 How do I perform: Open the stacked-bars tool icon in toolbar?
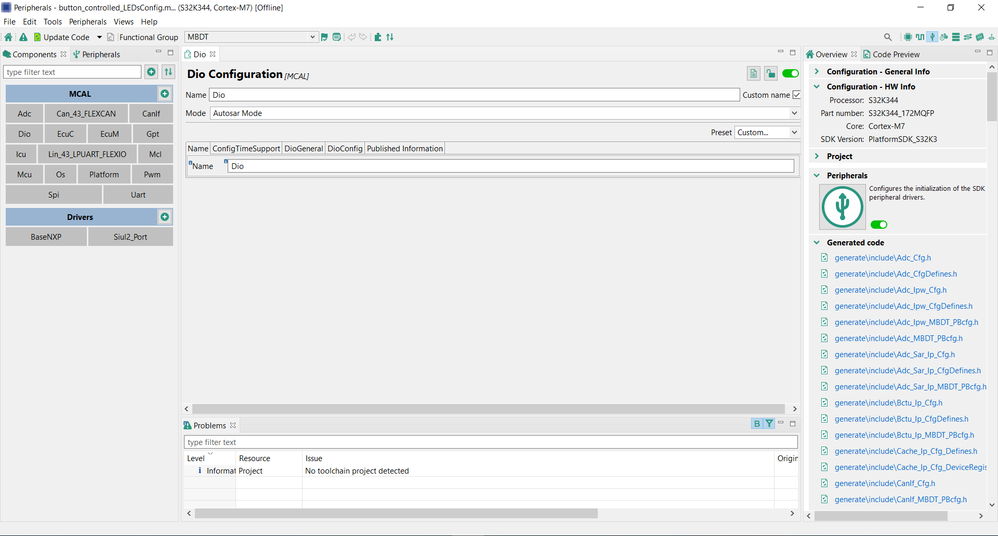[956, 37]
